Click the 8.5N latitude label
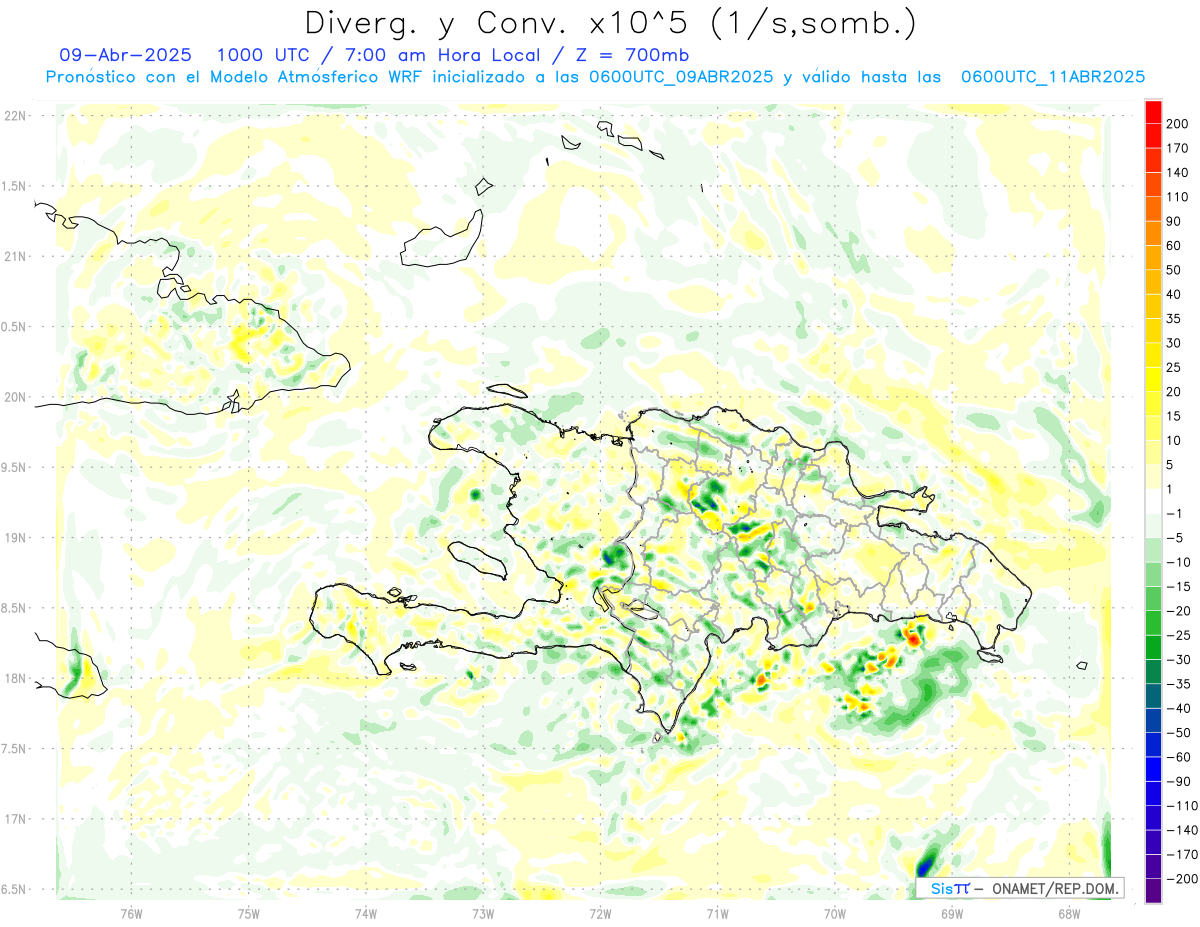The image size is (1200, 927). pyautogui.click(x=14, y=608)
